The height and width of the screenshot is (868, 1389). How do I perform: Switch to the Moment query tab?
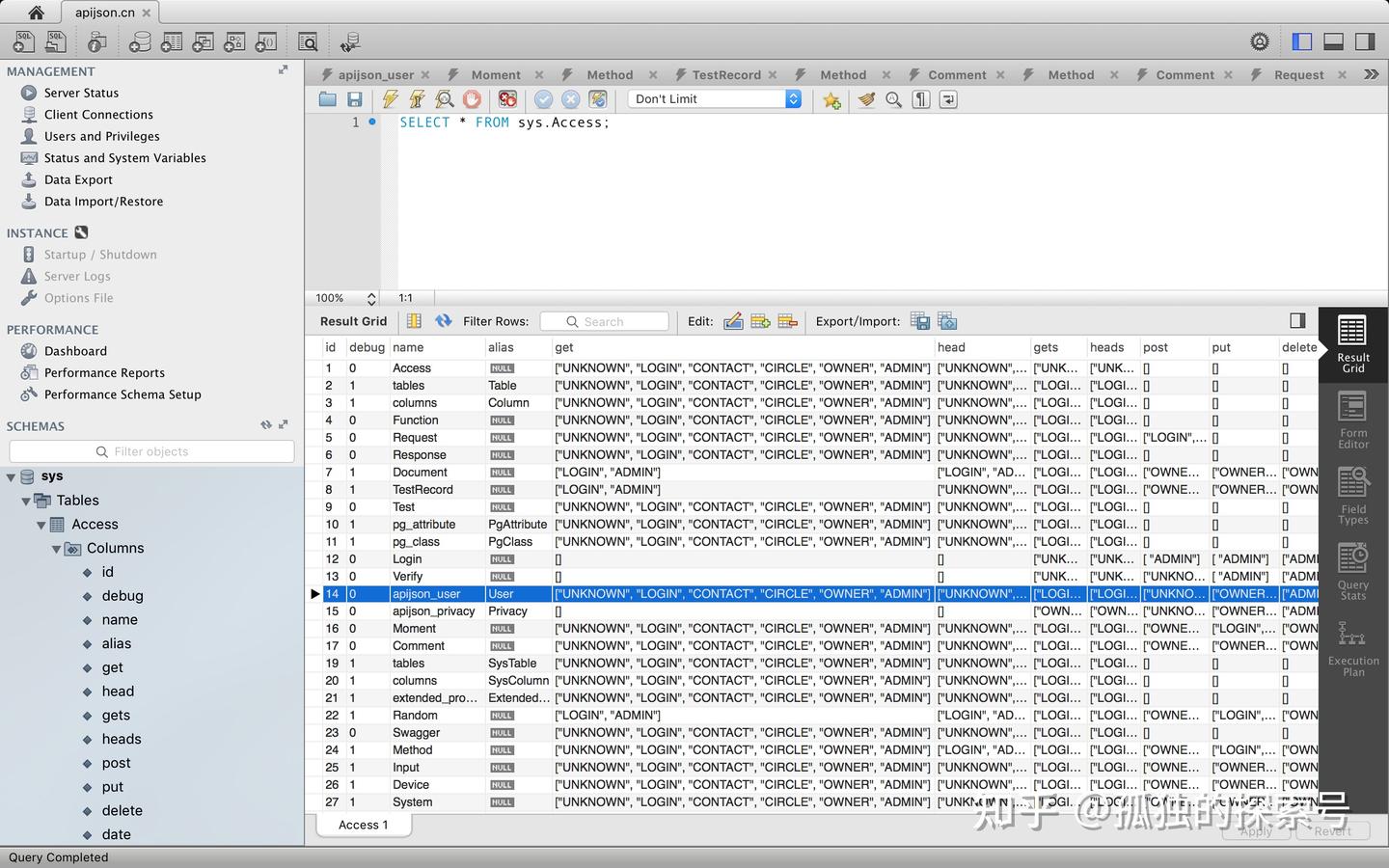tap(496, 75)
